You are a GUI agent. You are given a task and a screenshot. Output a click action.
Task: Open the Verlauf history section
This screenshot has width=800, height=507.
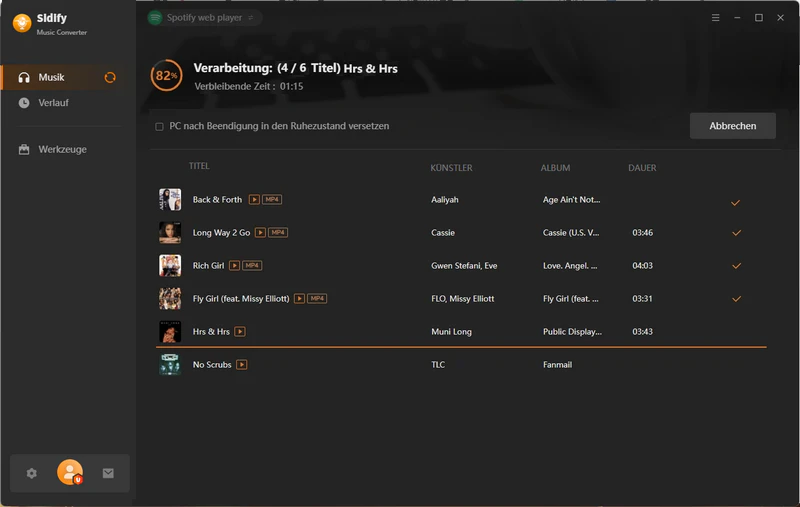point(53,103)
